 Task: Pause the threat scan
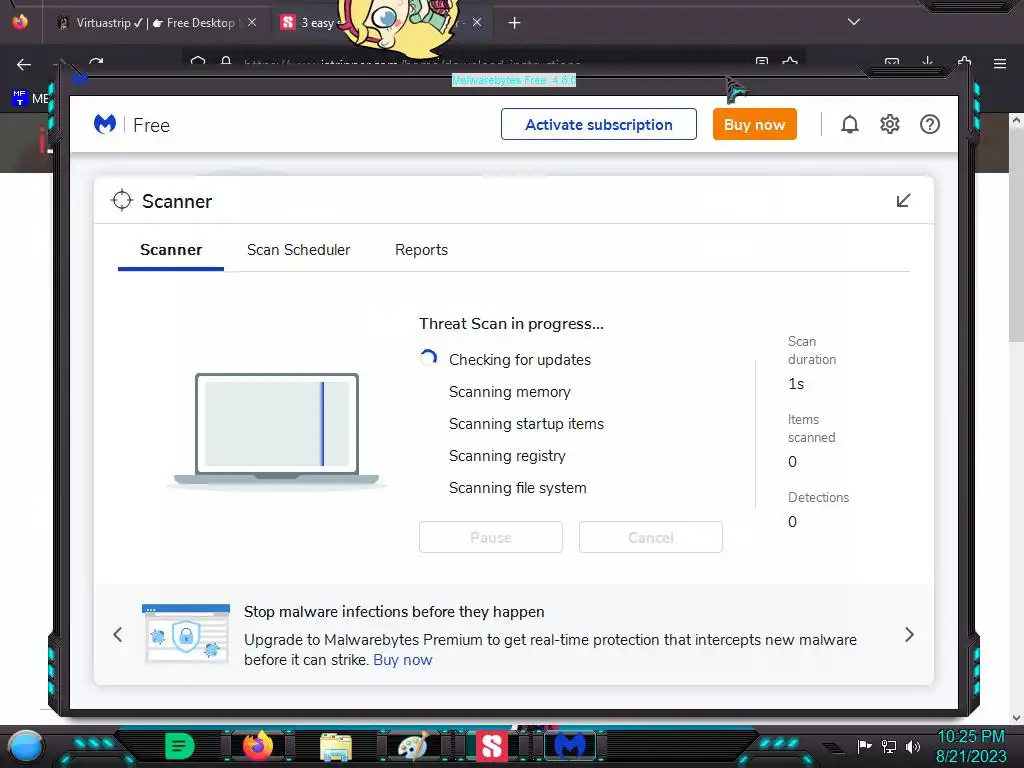tap(491, 537)
